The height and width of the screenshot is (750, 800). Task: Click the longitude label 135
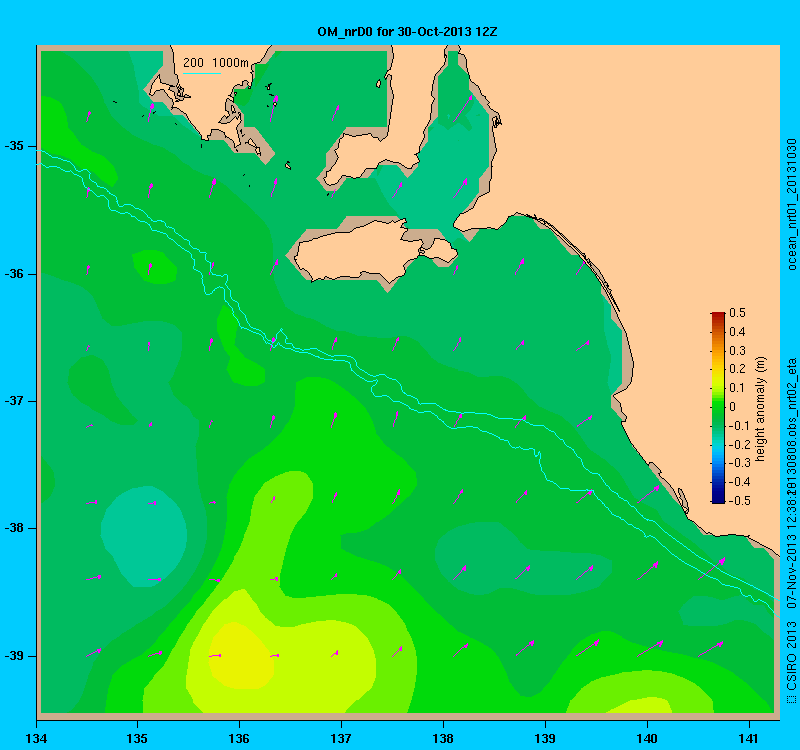tap(137, 738)
